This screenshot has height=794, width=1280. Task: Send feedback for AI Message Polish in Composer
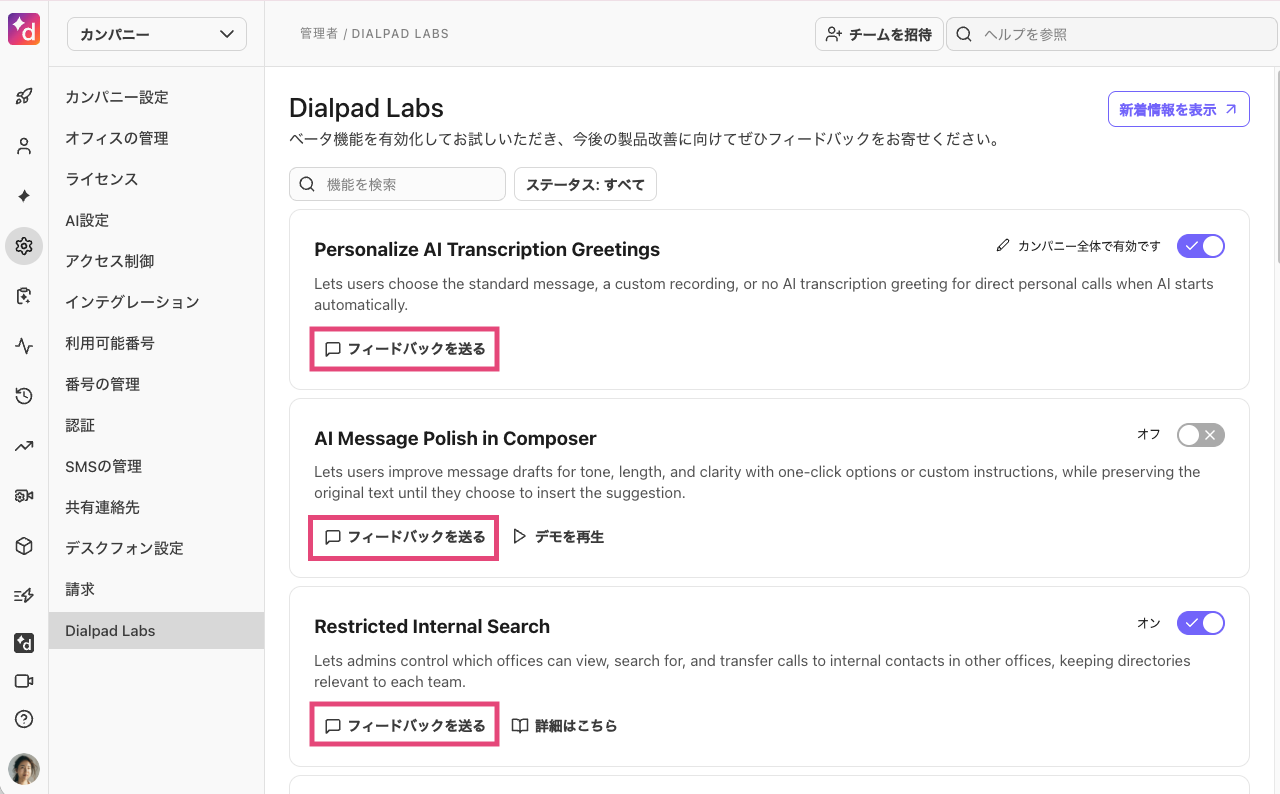tap(405, 537)
